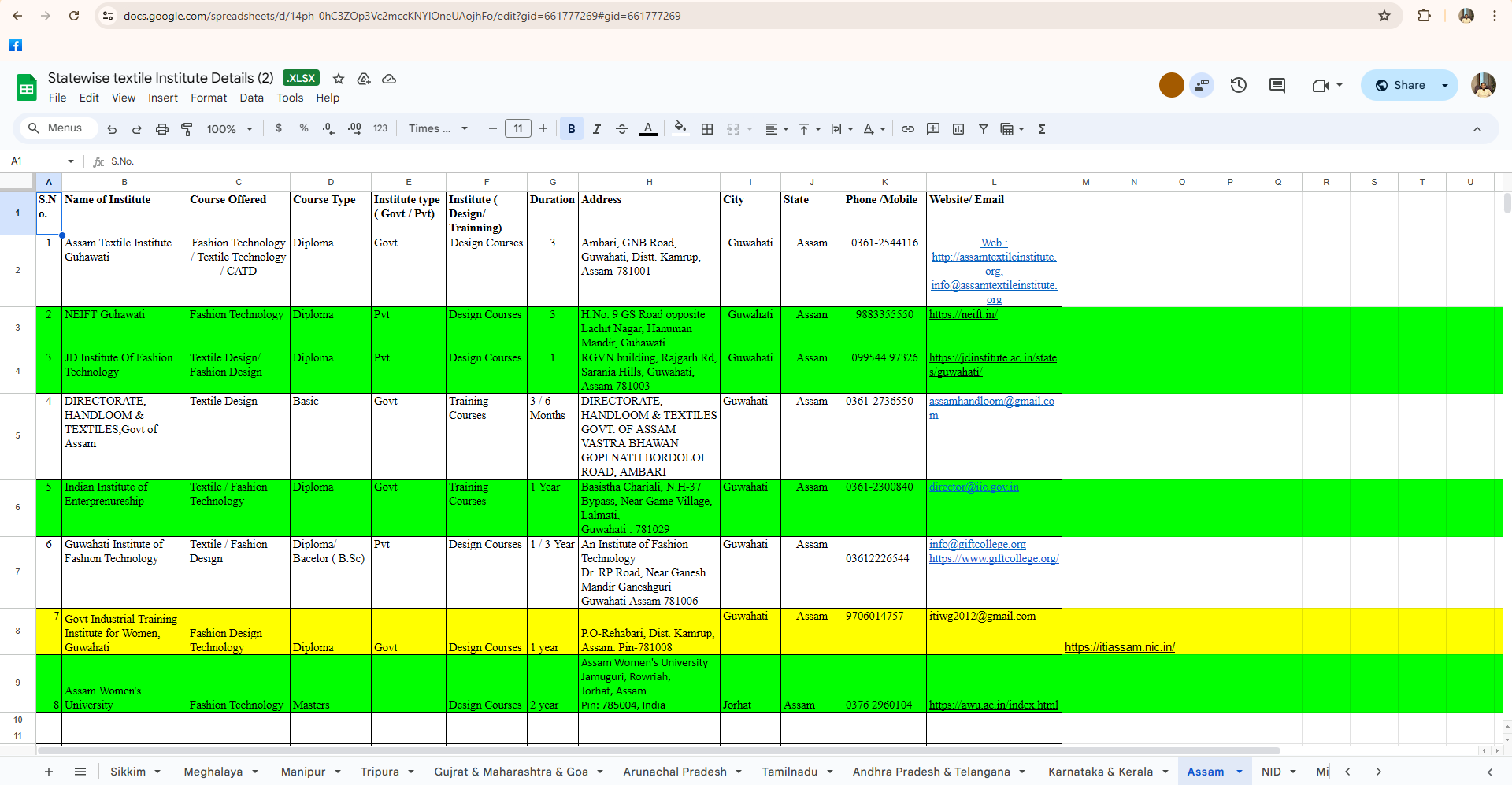
Task: Open the File menu
Action: [57, 98]
